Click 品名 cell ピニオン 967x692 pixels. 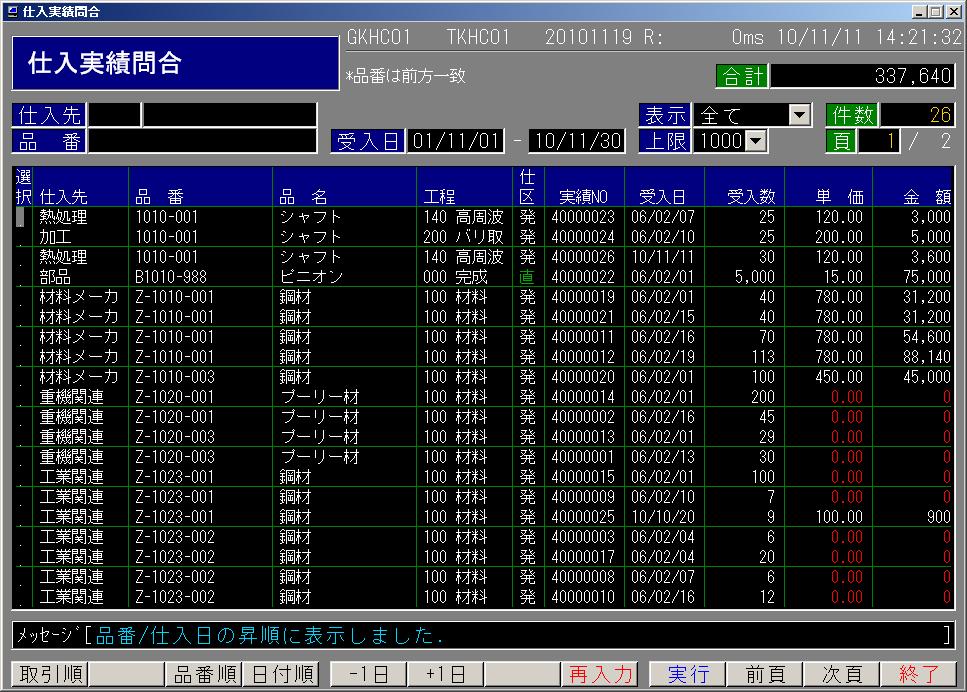[311, 277]
